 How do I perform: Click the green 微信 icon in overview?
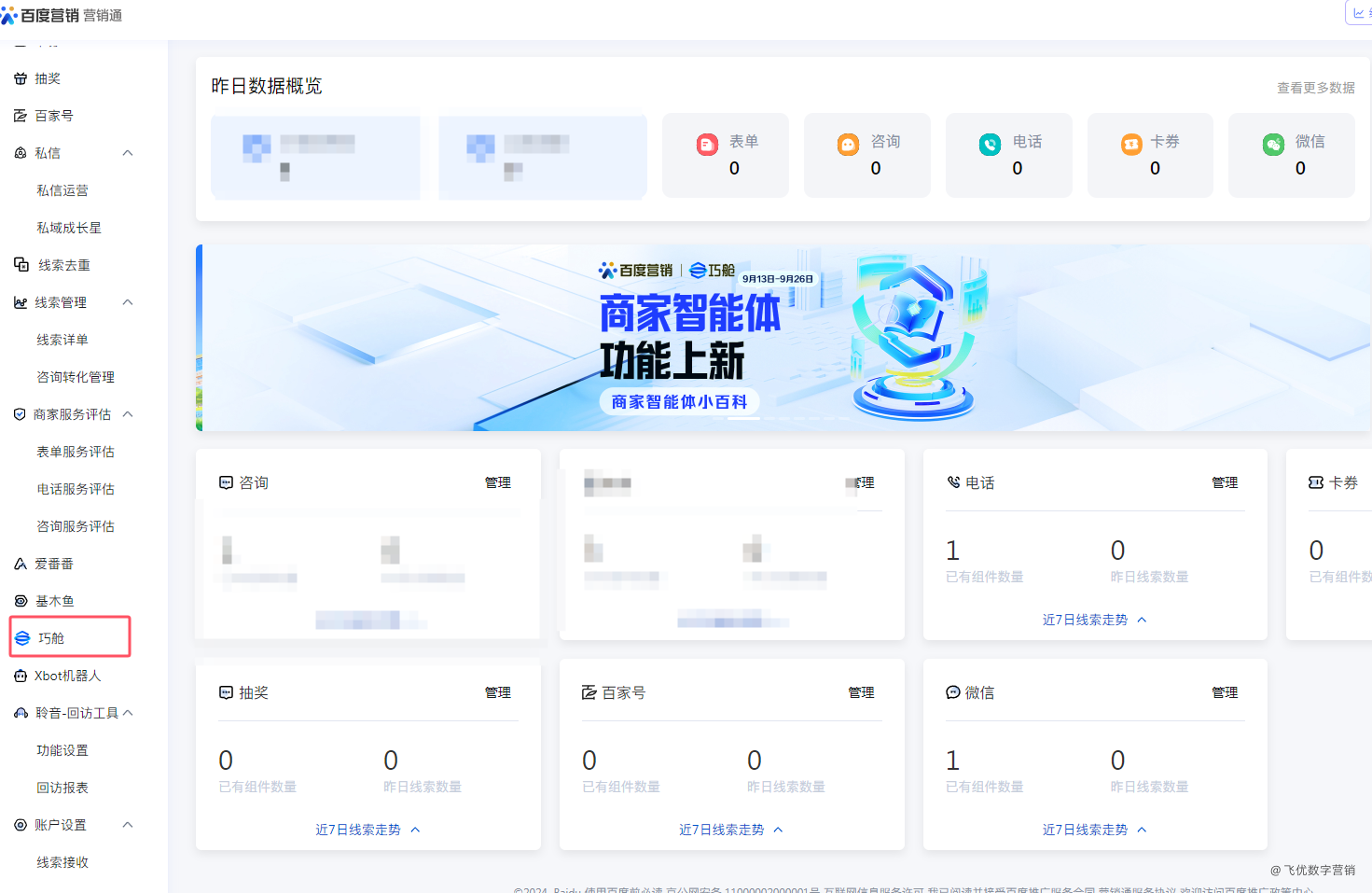point(1273,144)
